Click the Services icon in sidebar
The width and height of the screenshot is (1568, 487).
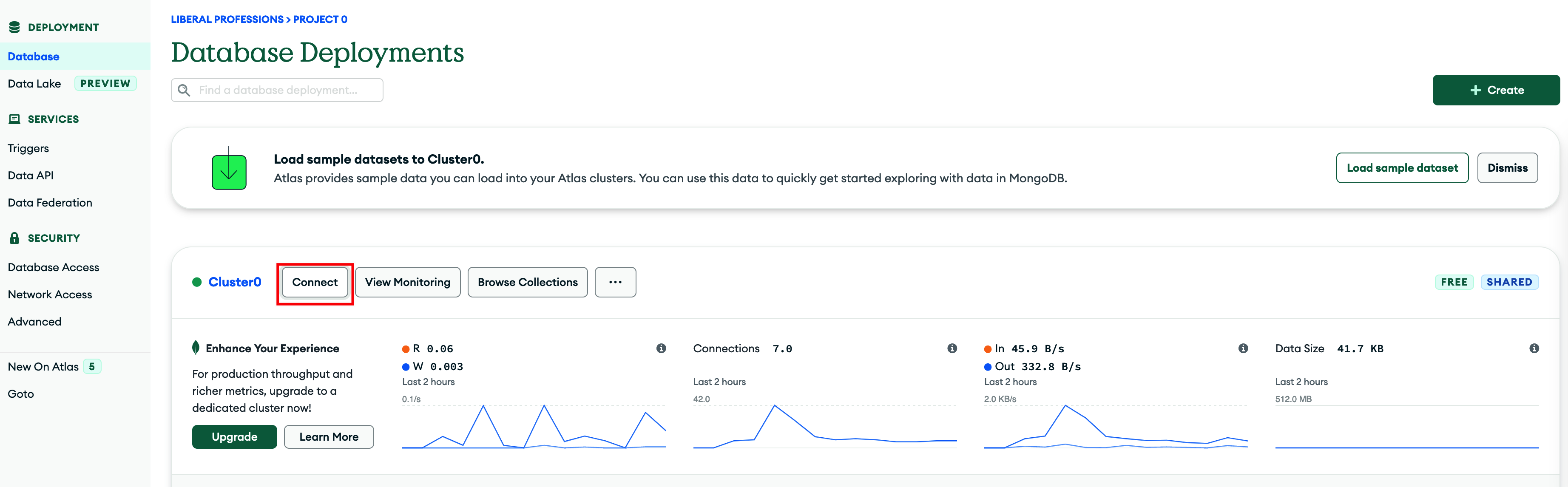tap(14, 119)
